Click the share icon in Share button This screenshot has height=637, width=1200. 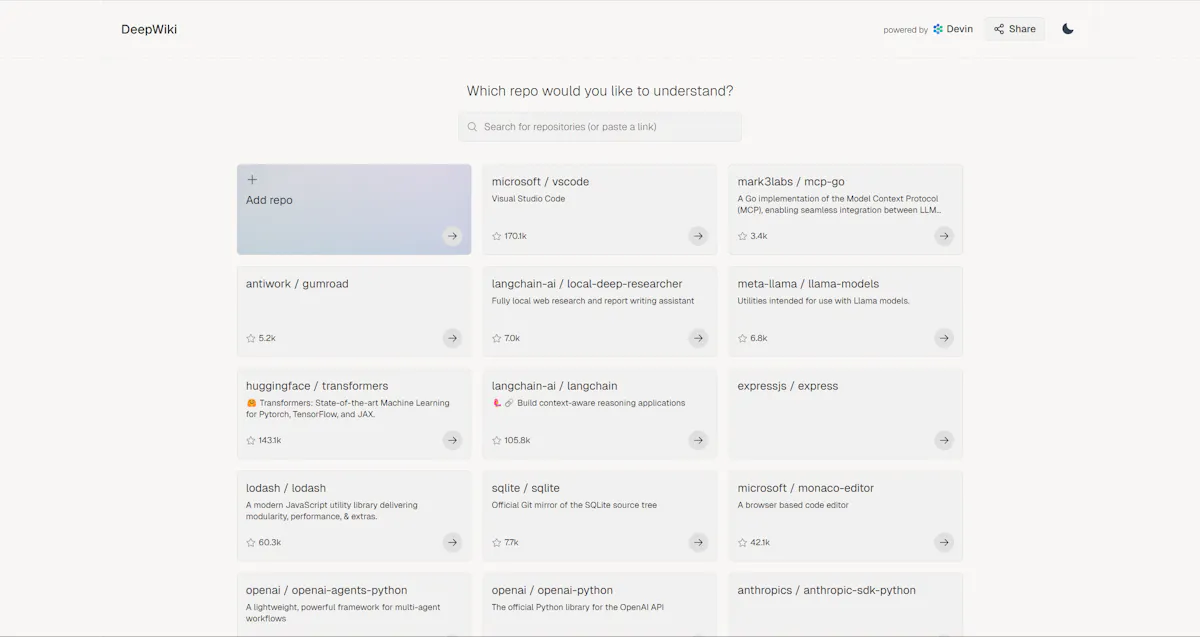click(x=999, y=29)
